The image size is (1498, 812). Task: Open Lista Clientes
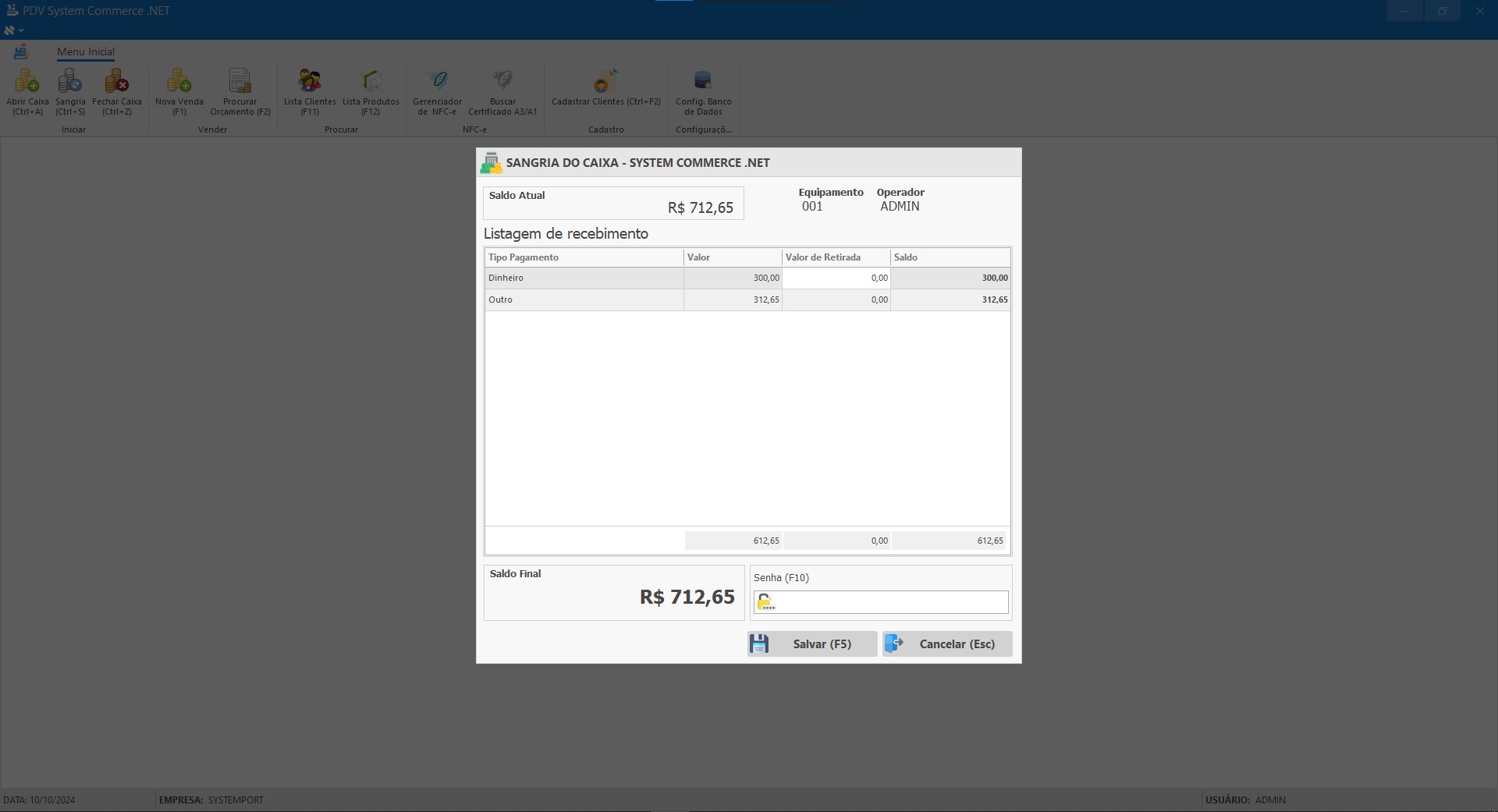(310, 81)
